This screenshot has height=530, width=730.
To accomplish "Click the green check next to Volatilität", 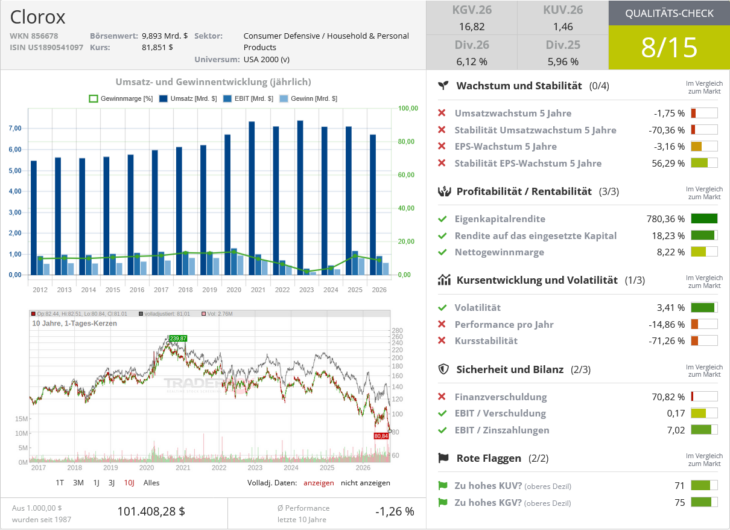I will (442, 307).
